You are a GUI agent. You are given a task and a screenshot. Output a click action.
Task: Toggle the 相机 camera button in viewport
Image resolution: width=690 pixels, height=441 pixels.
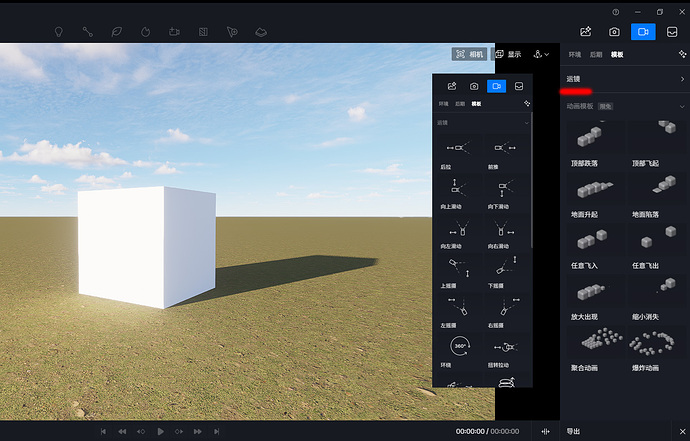point(470,54)
